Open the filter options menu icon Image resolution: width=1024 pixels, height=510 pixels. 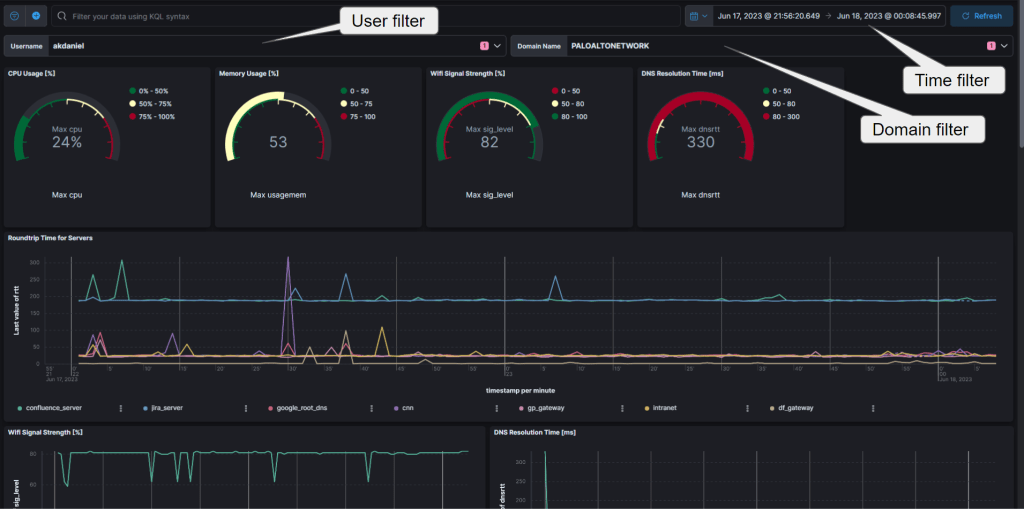tap(15, 16)
